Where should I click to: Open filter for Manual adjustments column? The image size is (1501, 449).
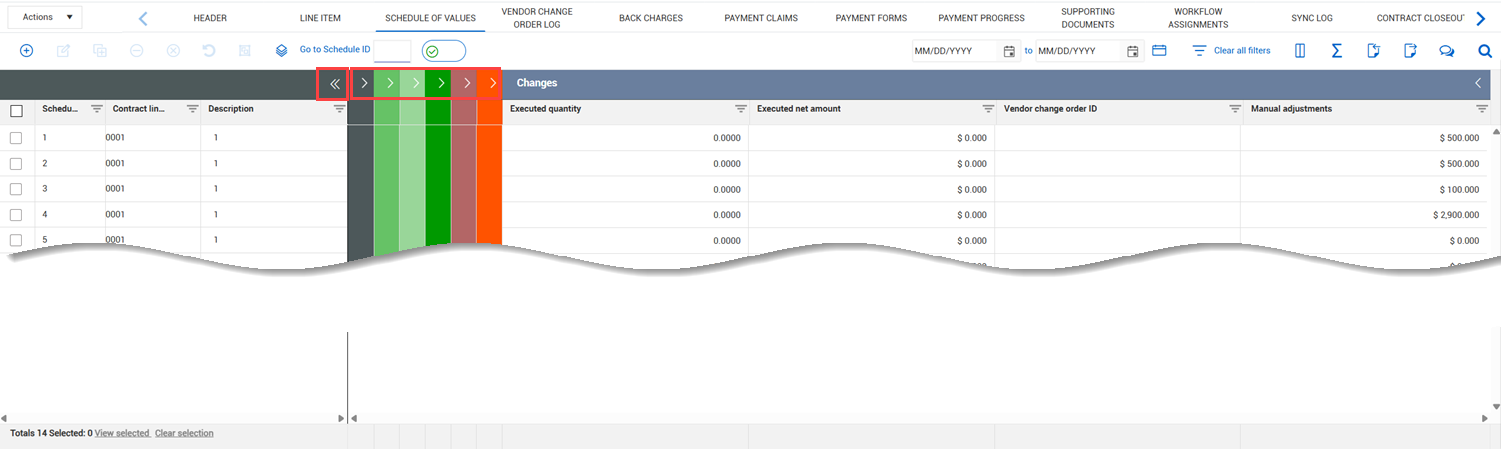tap(1482, 109)
